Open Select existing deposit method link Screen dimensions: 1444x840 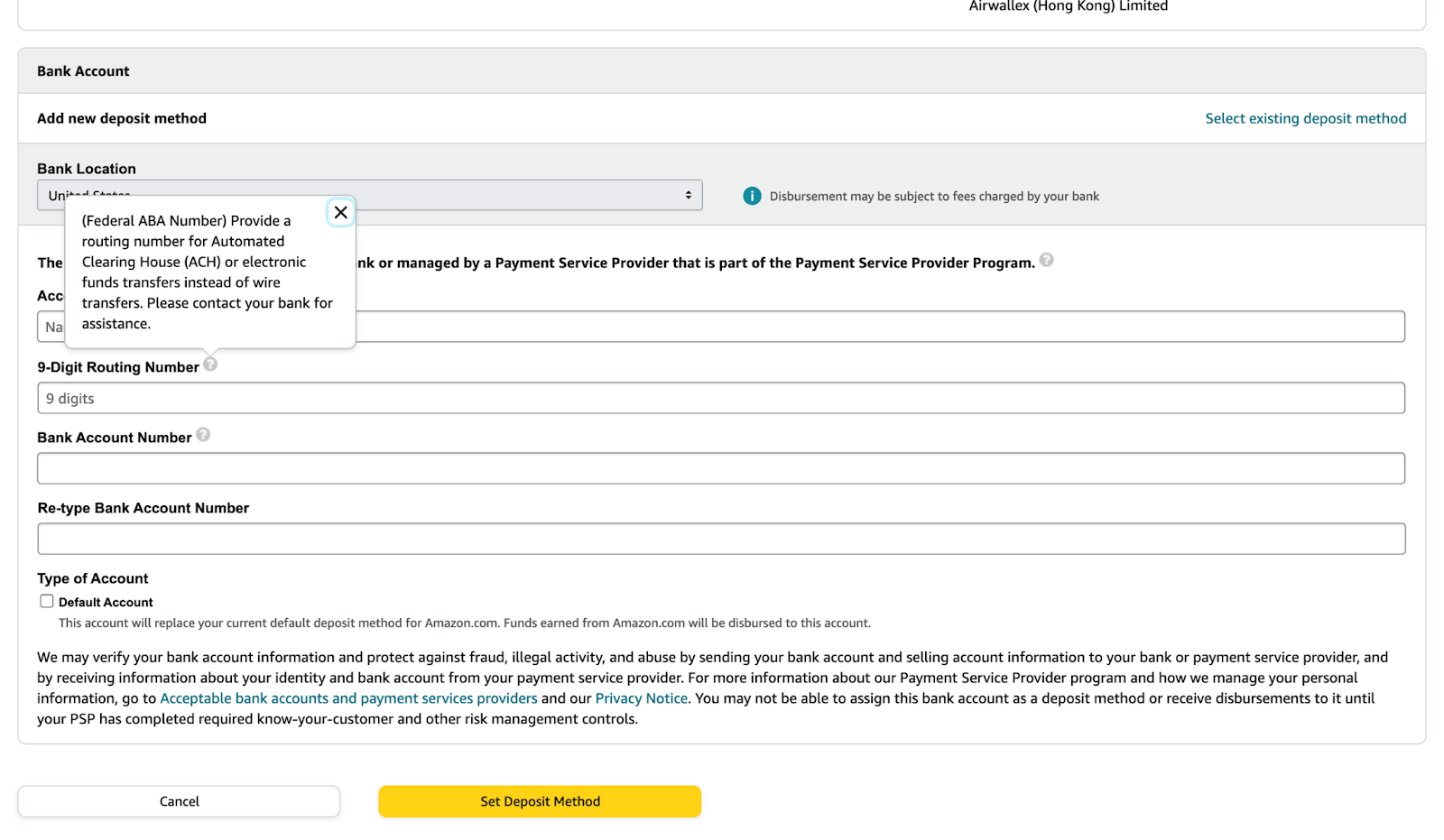[x=1305, y=119]
